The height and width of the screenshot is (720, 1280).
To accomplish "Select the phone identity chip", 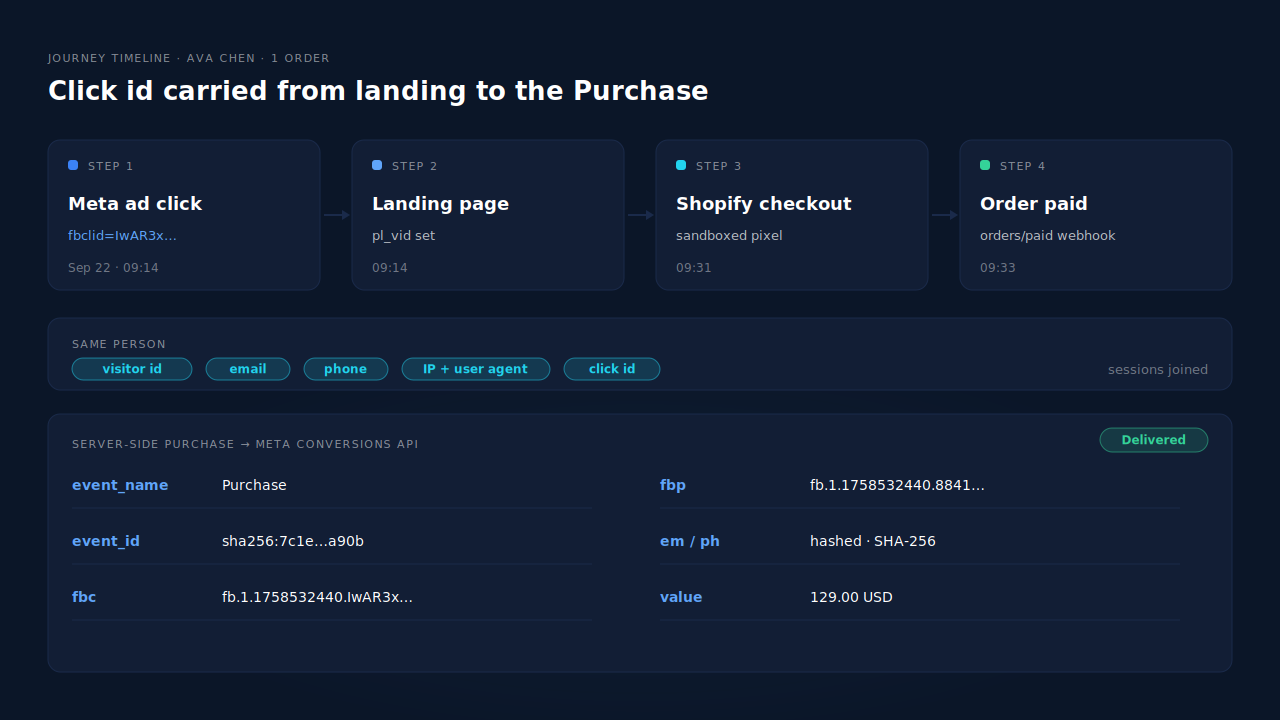I will click(x=346, y=369).
